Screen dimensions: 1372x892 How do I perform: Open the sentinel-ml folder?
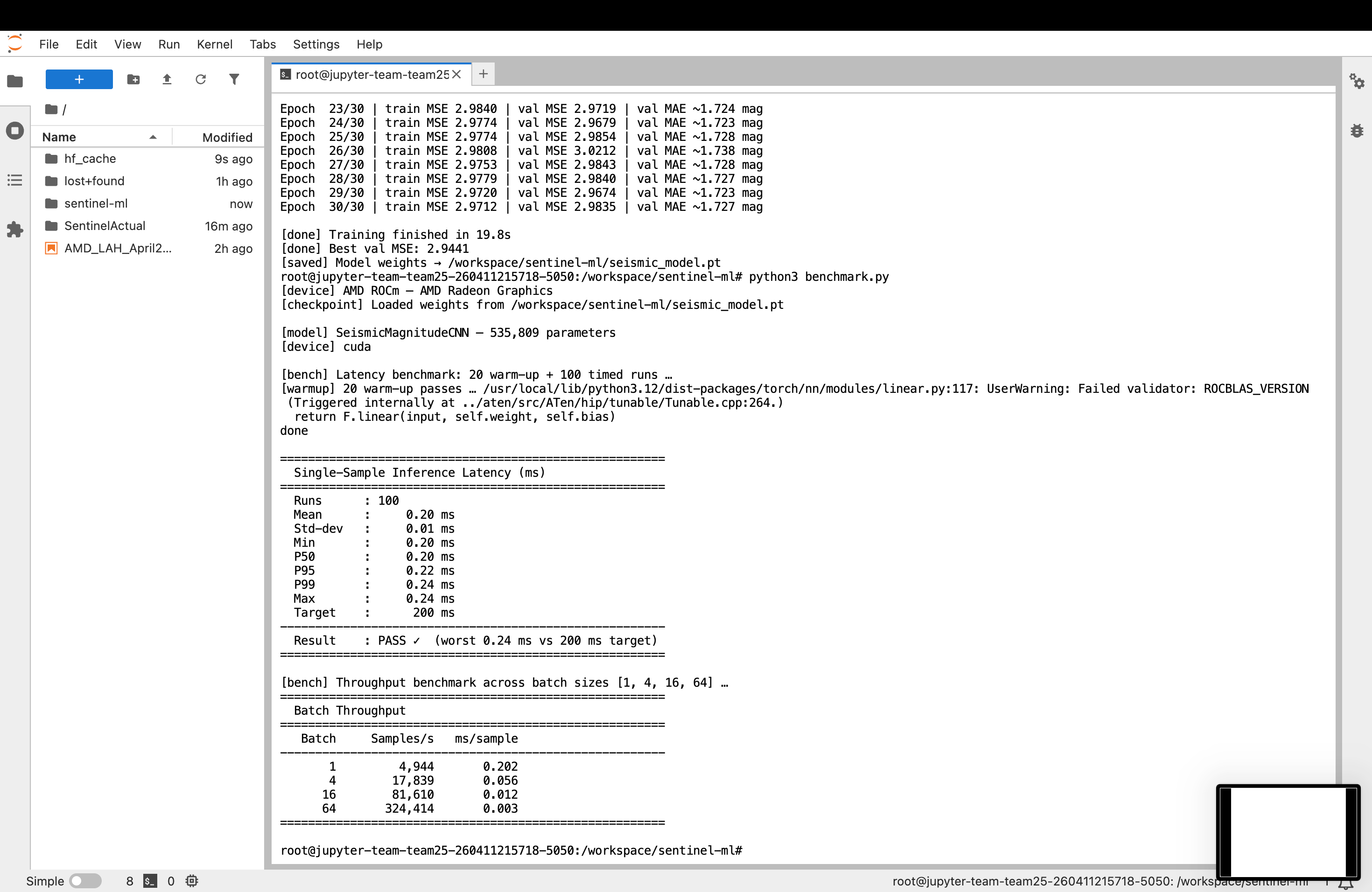96,203
